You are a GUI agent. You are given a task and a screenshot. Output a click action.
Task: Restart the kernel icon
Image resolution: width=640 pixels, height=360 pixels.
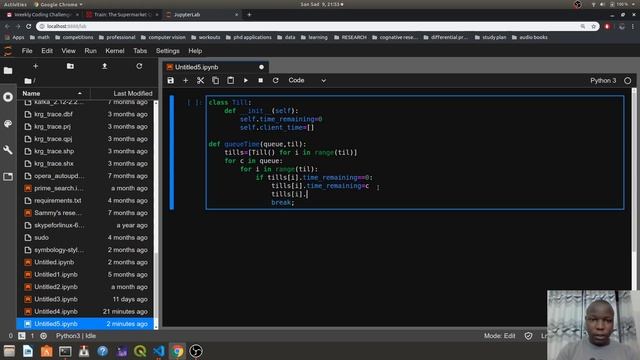276,80
